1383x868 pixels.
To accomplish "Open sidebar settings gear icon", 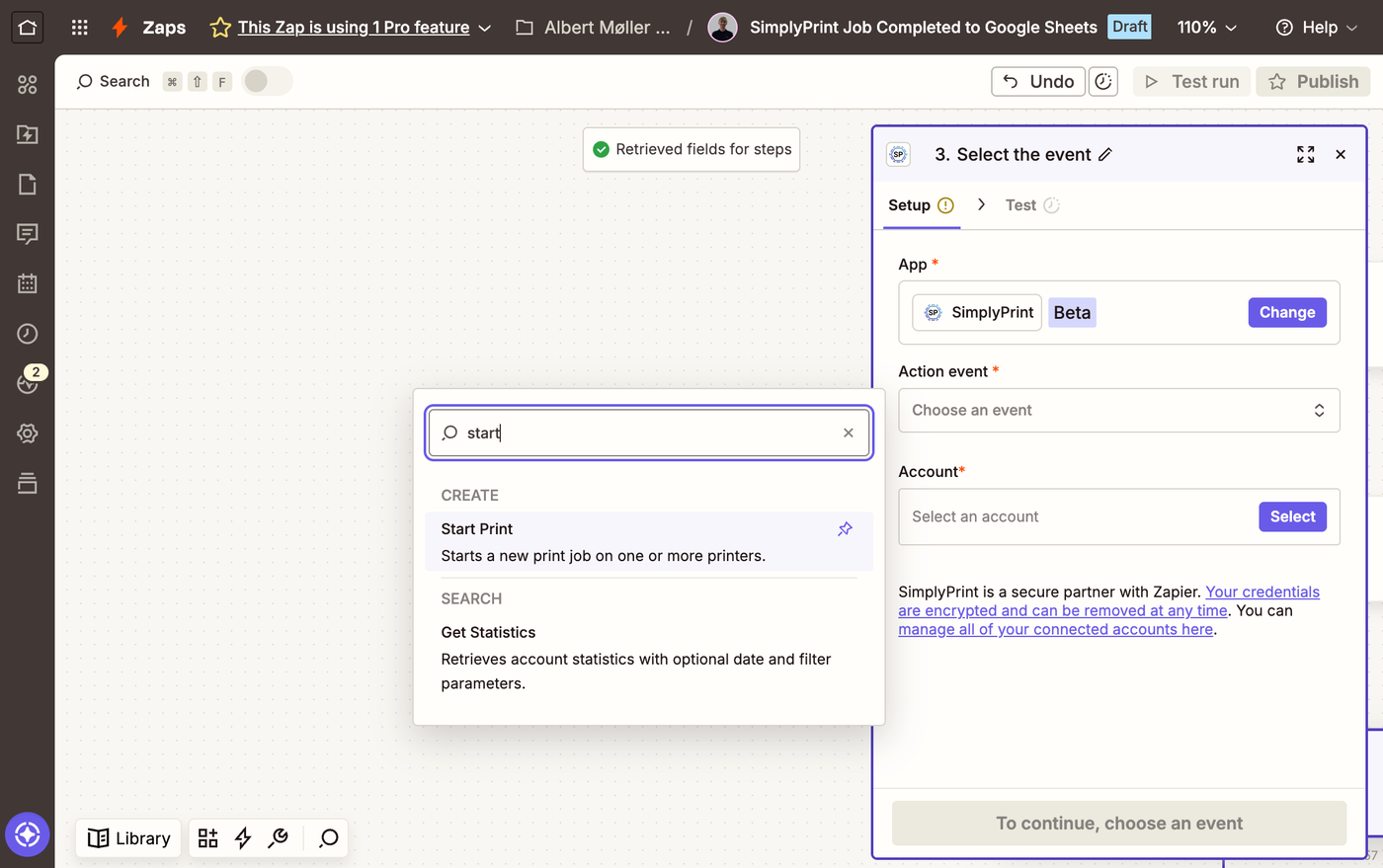I will (28, 434).
